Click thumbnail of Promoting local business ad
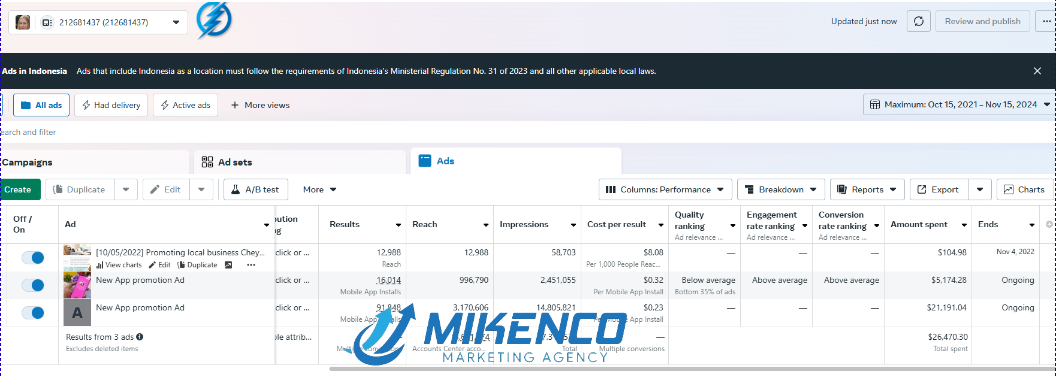 coord(77,257)
